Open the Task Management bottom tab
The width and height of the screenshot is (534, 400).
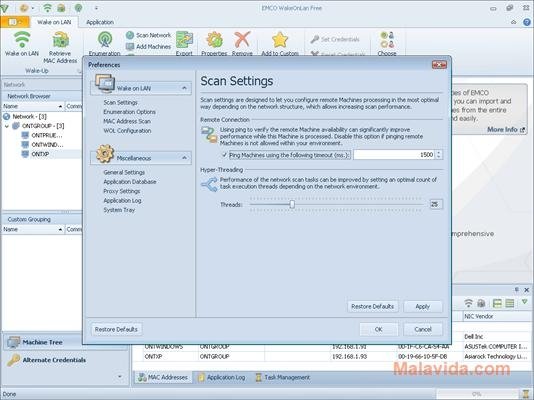[x=283, y=377]
